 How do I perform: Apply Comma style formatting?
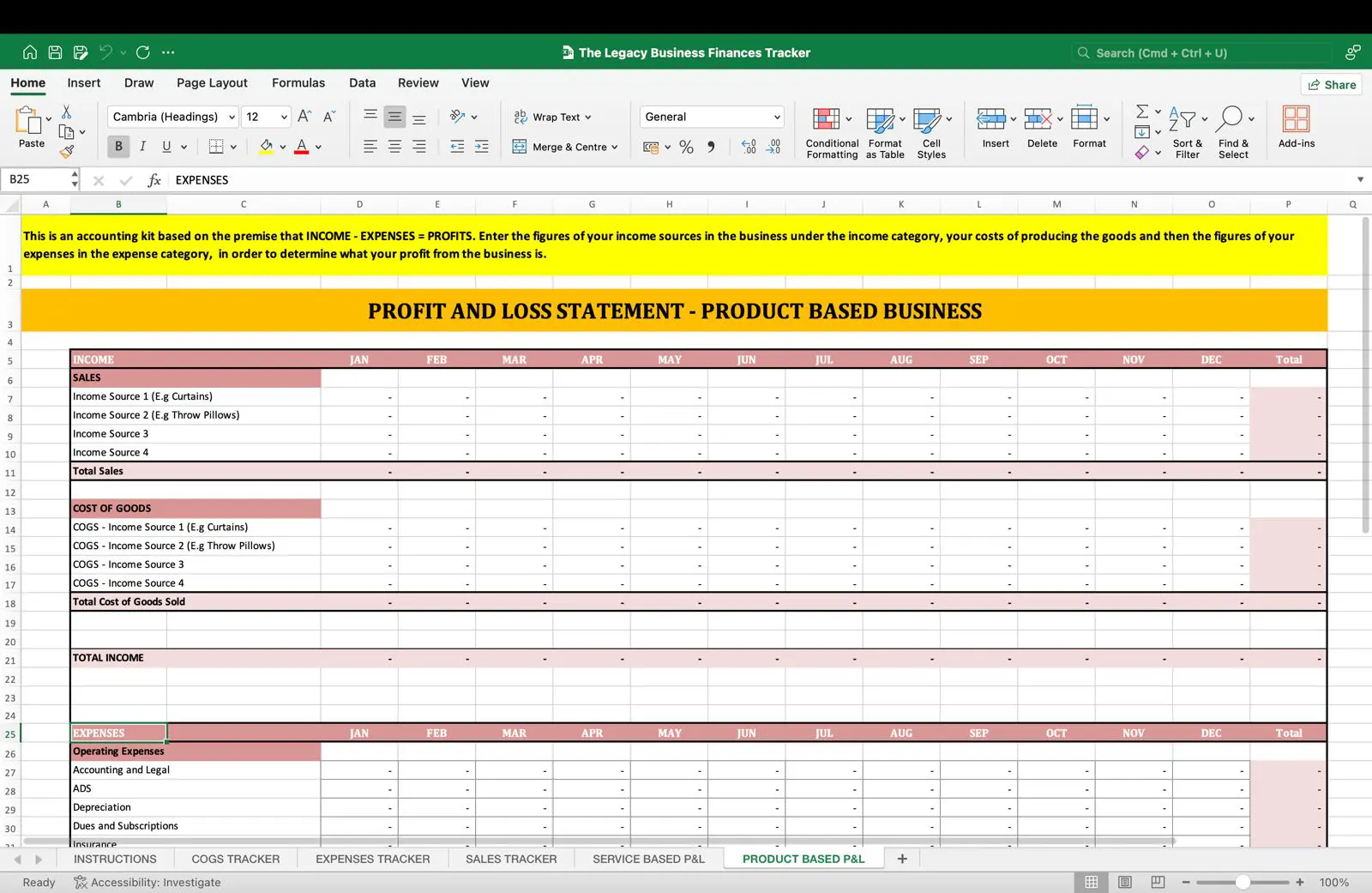(711, 147)
